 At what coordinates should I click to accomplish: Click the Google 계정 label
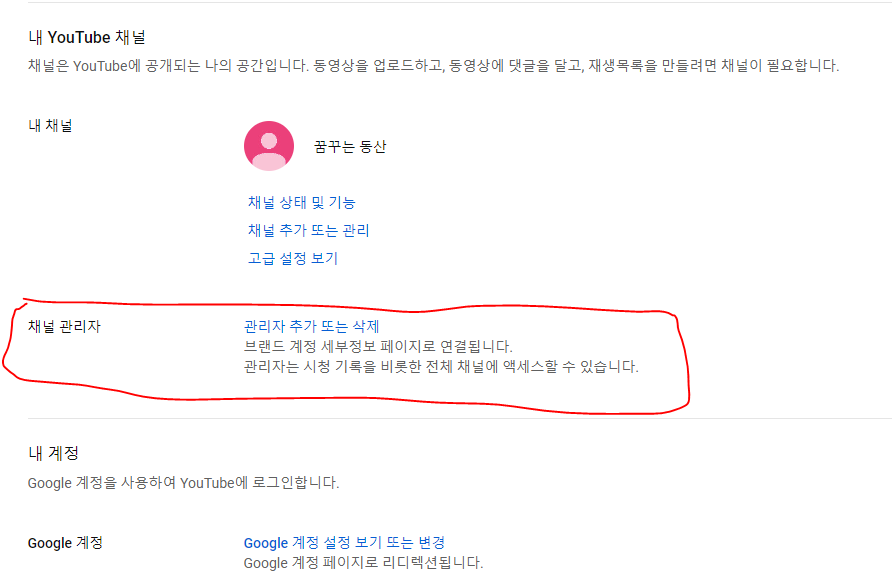[x=65, y=543]
